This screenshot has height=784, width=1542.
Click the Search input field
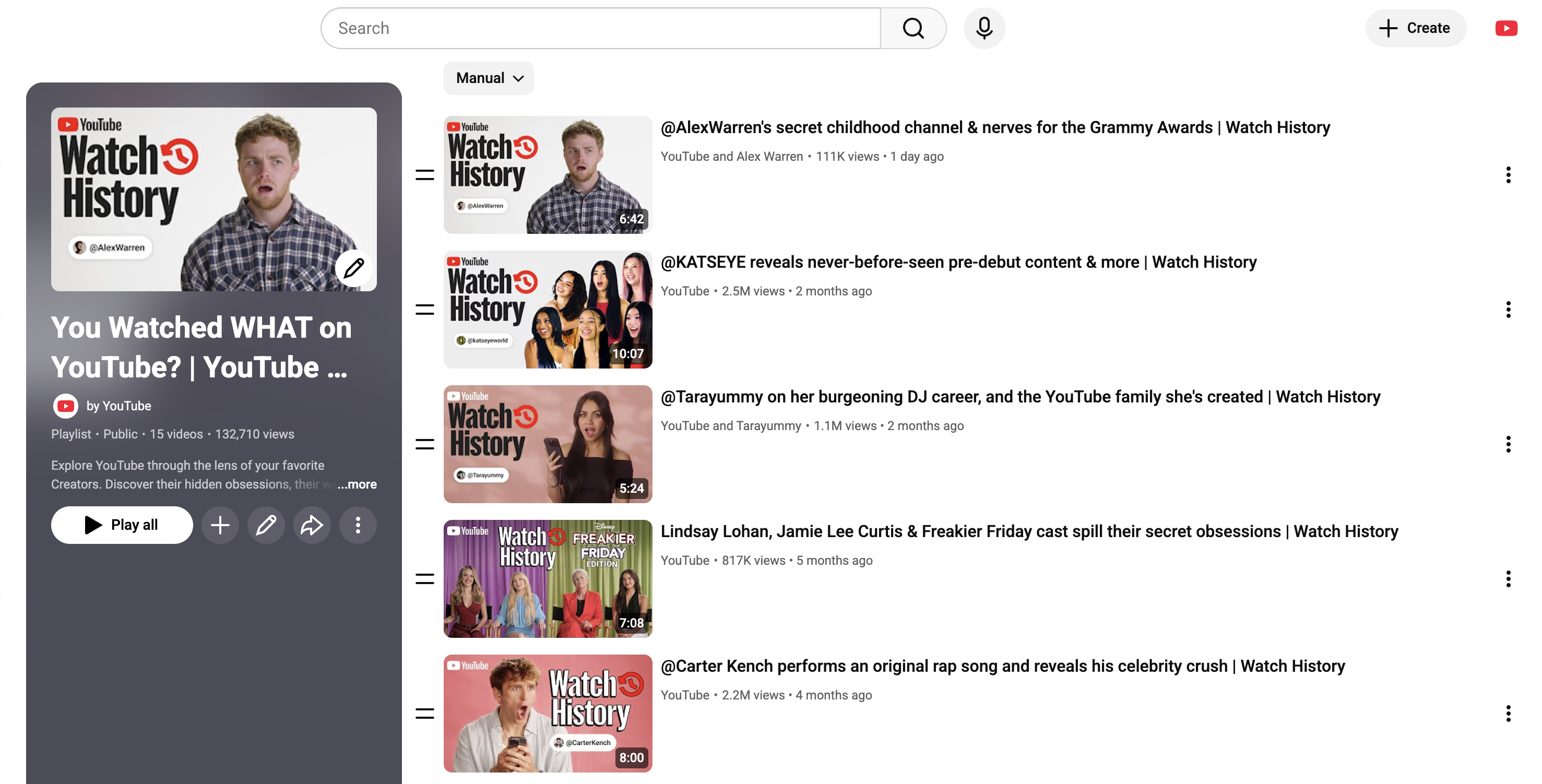tap(600, 28)
